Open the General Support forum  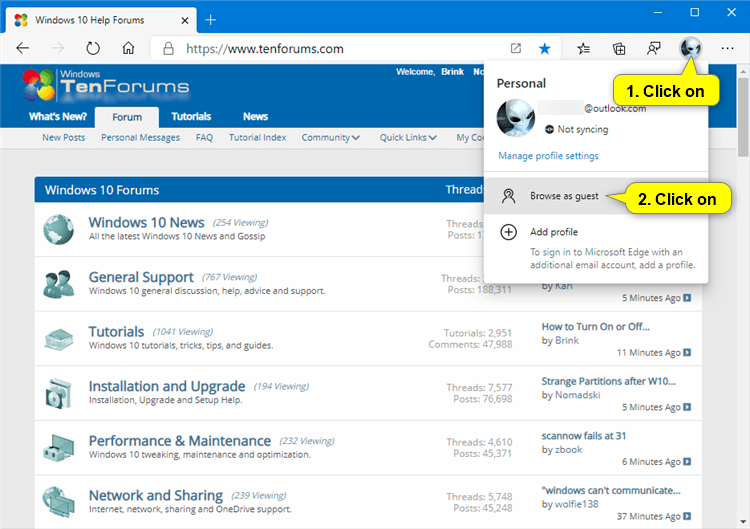(141, 277)
